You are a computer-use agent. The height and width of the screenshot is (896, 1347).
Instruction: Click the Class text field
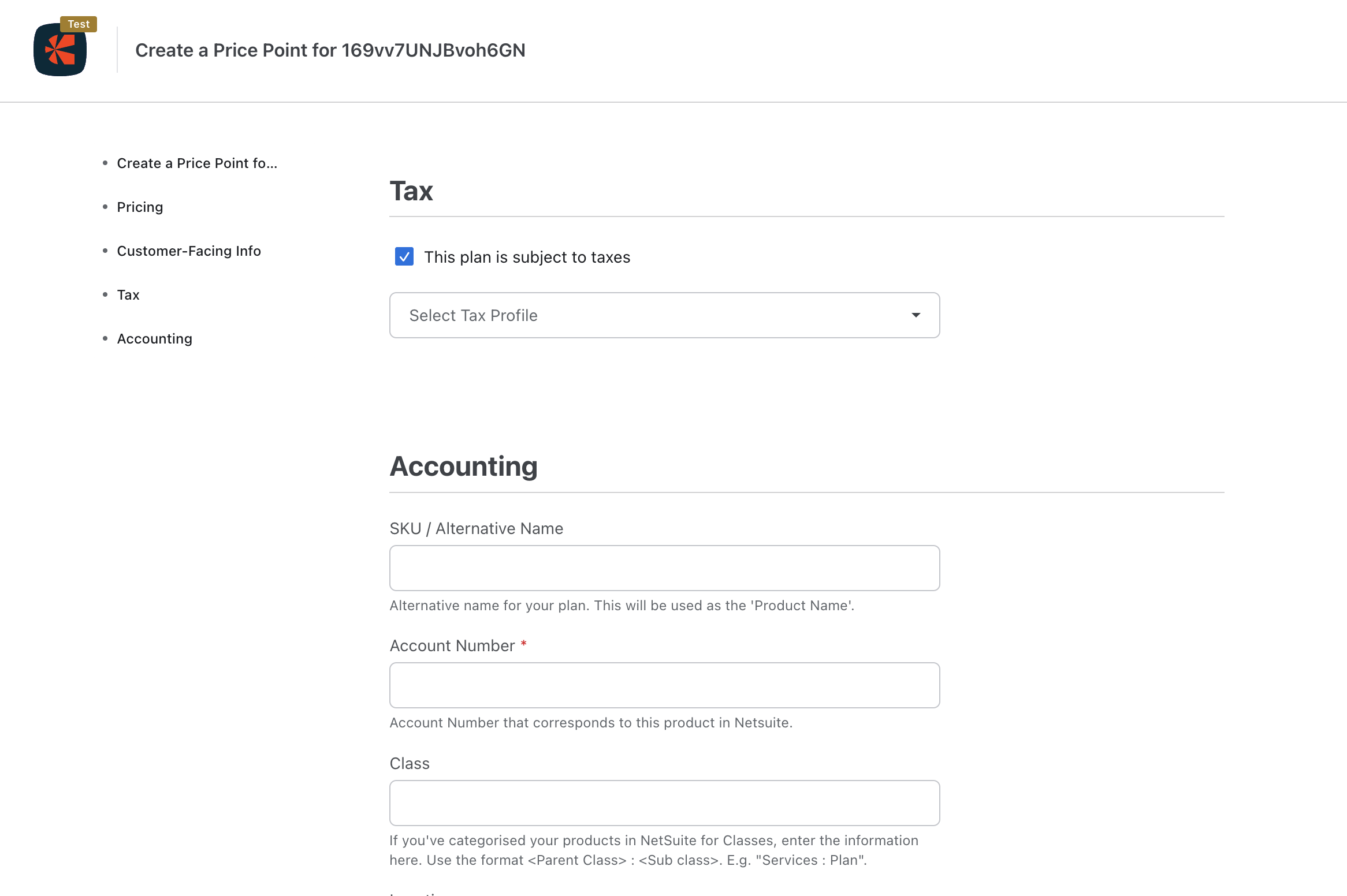[664, 803]
